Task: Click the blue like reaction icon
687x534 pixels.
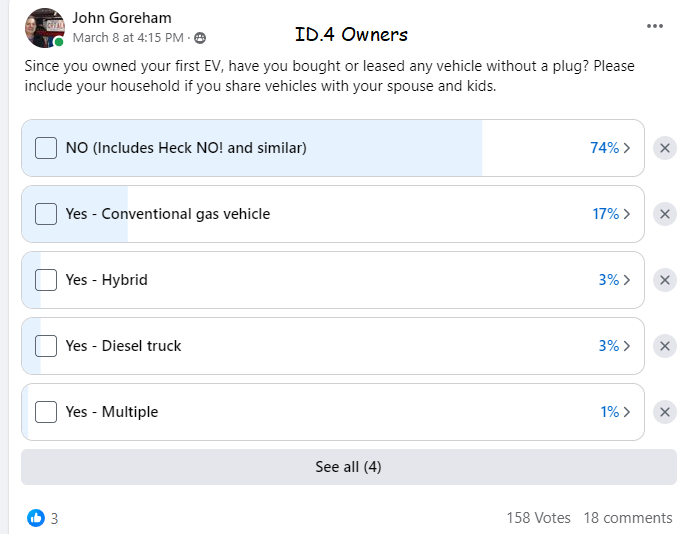Action: click(x=36, y=518)
